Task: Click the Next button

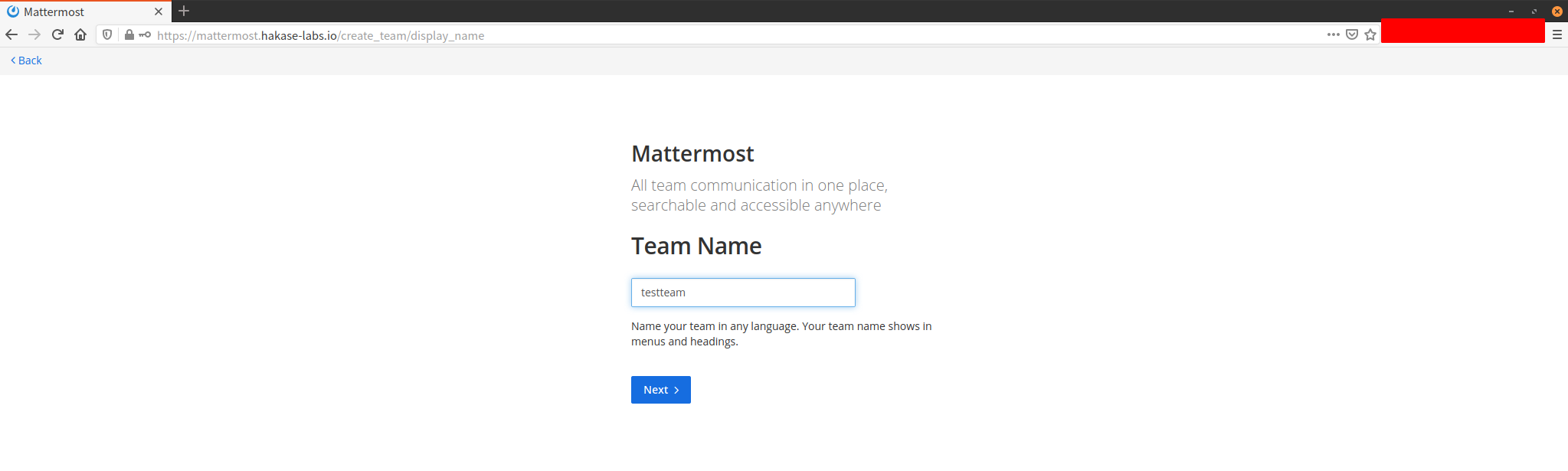Action: pyautogui.click(x=661, y=390)
